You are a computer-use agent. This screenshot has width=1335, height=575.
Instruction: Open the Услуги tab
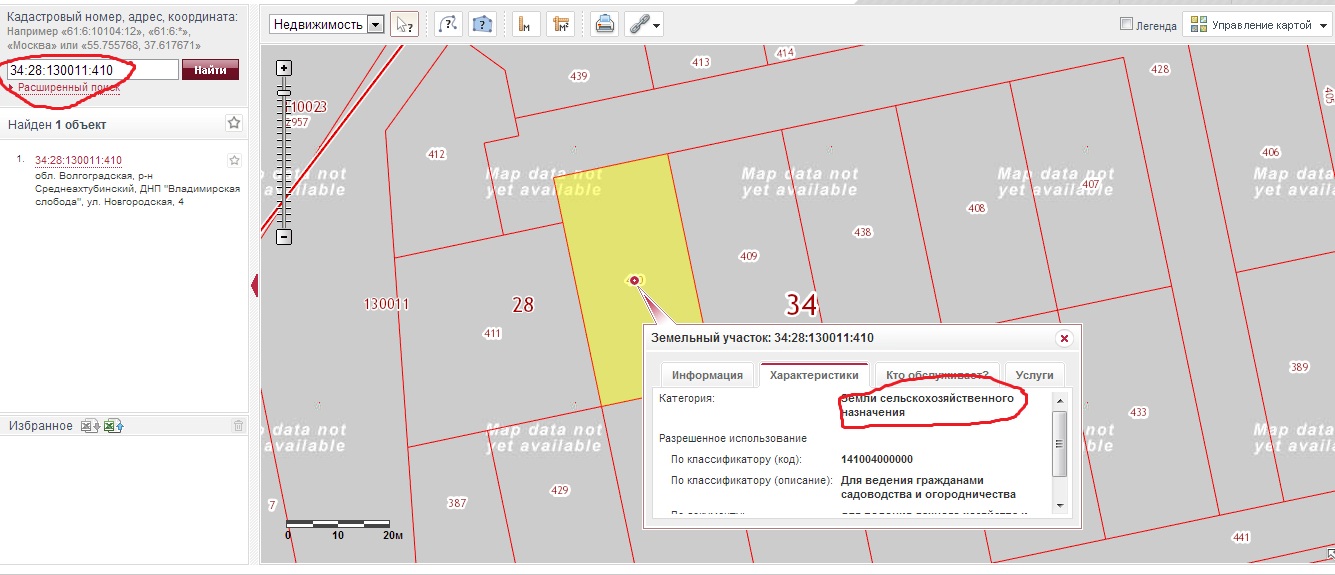(1034, 375)
